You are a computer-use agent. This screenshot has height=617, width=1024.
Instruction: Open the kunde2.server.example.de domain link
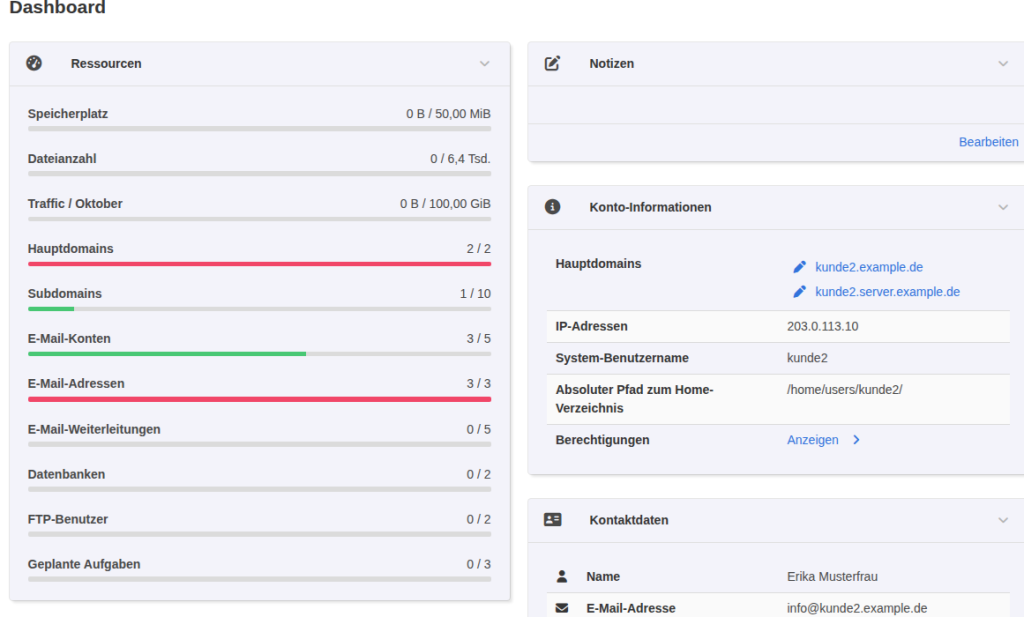tap(888, 292)
